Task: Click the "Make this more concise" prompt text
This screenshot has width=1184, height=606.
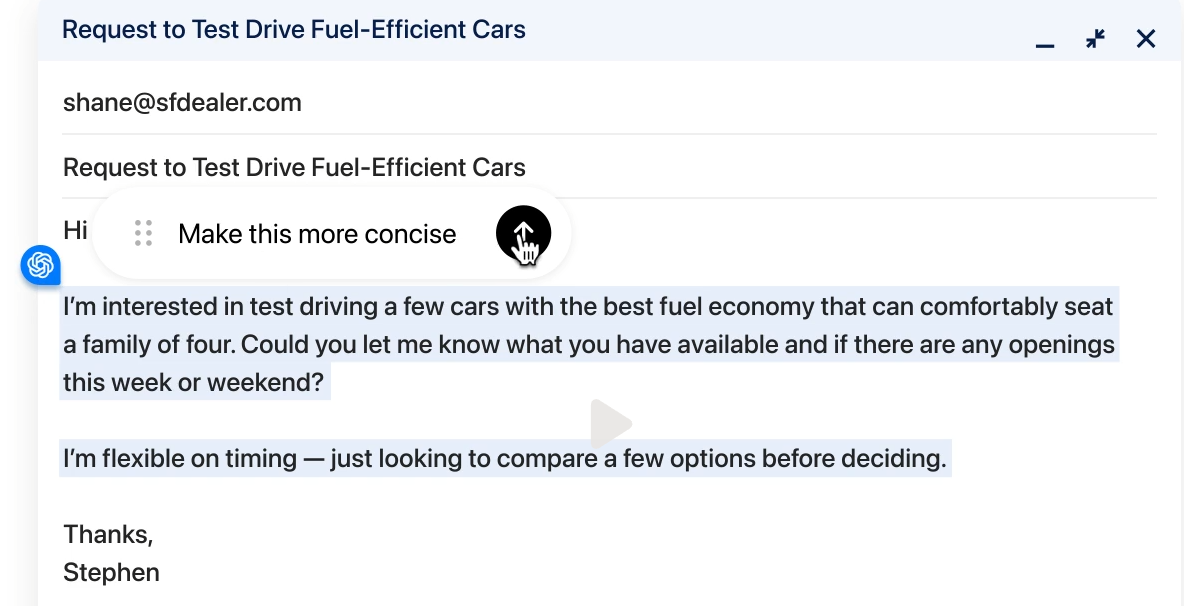Action: (317, 234)
